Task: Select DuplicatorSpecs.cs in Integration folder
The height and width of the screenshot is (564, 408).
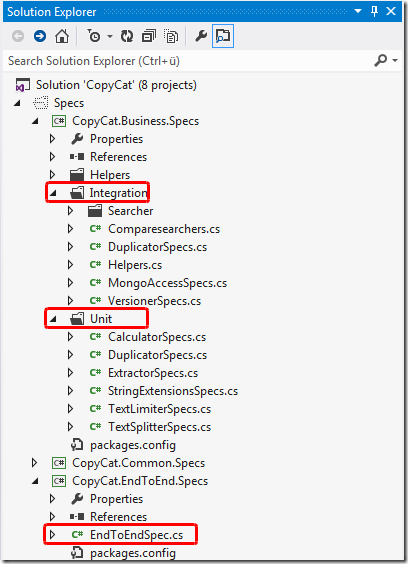Action: coord(158,247)
